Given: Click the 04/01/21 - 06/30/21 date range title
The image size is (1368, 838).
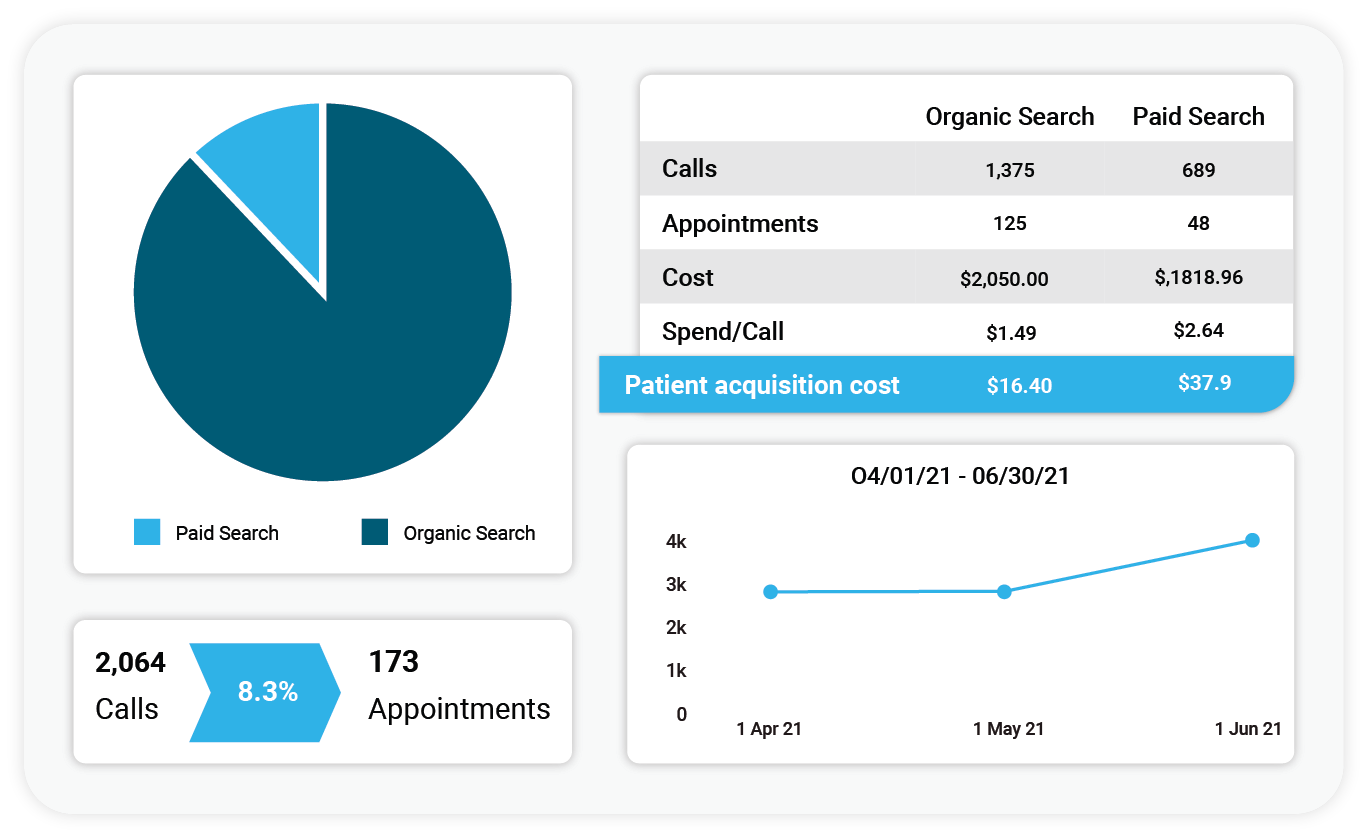Looking at the screenshot, I should (x=960, y=476).
